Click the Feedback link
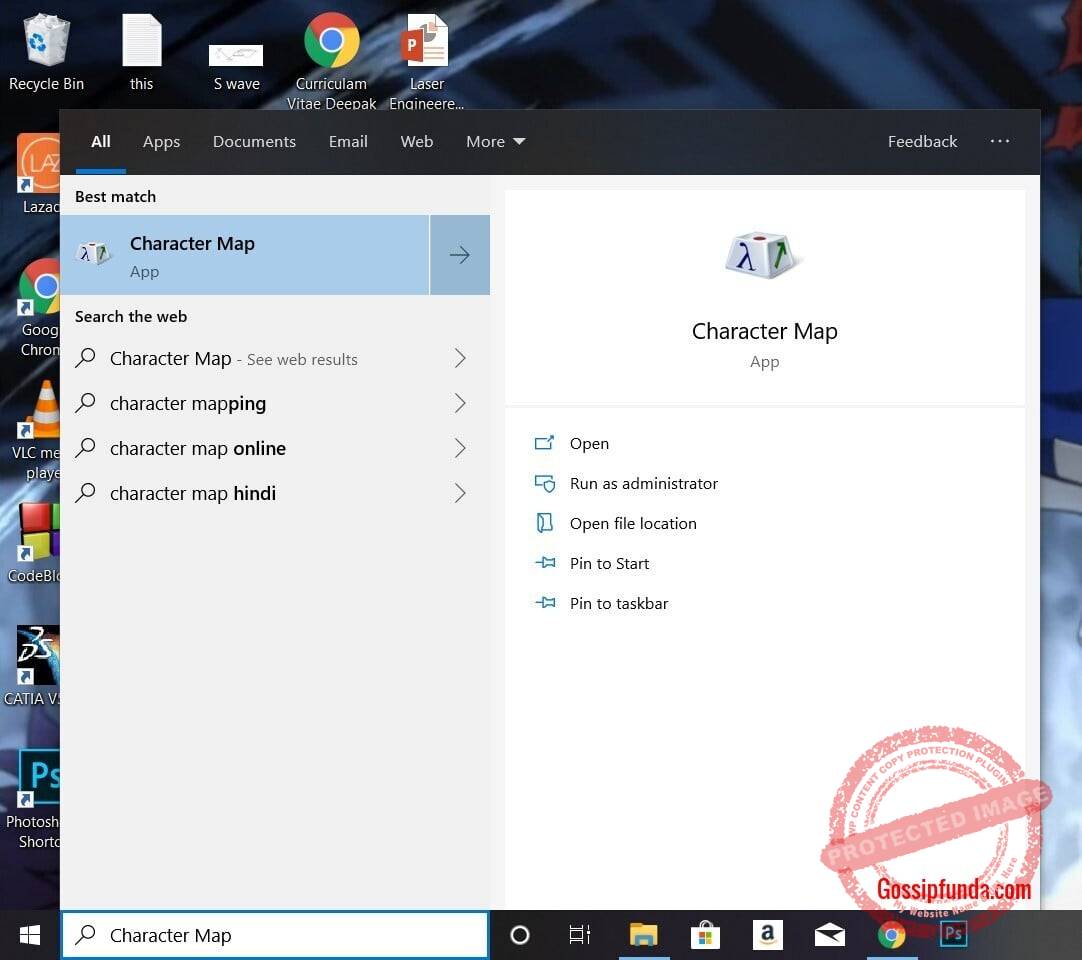 click(x=922, y=142)
